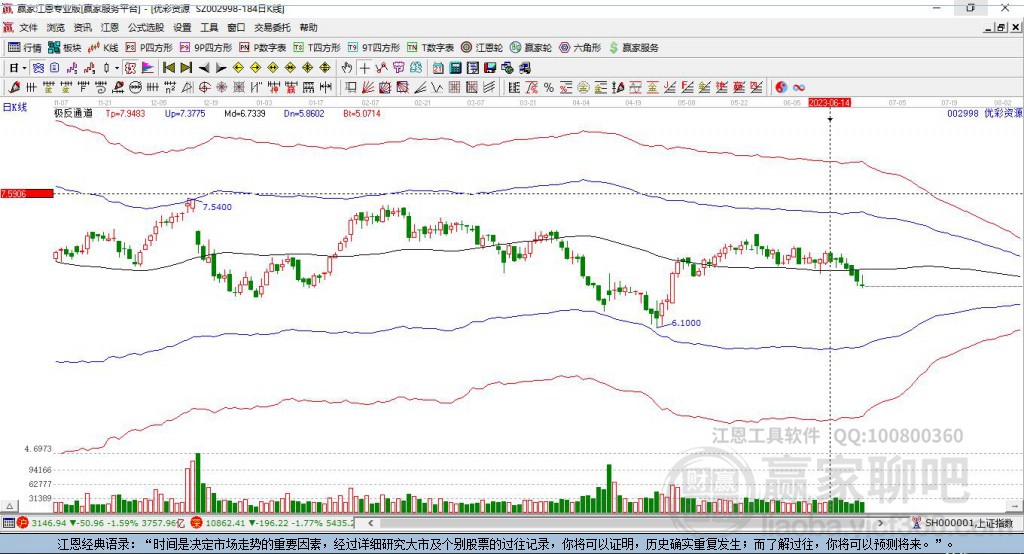Screen dimensions: 1024x554
Task: Select the red target circle tool
Action: click(x=204, y=88)
